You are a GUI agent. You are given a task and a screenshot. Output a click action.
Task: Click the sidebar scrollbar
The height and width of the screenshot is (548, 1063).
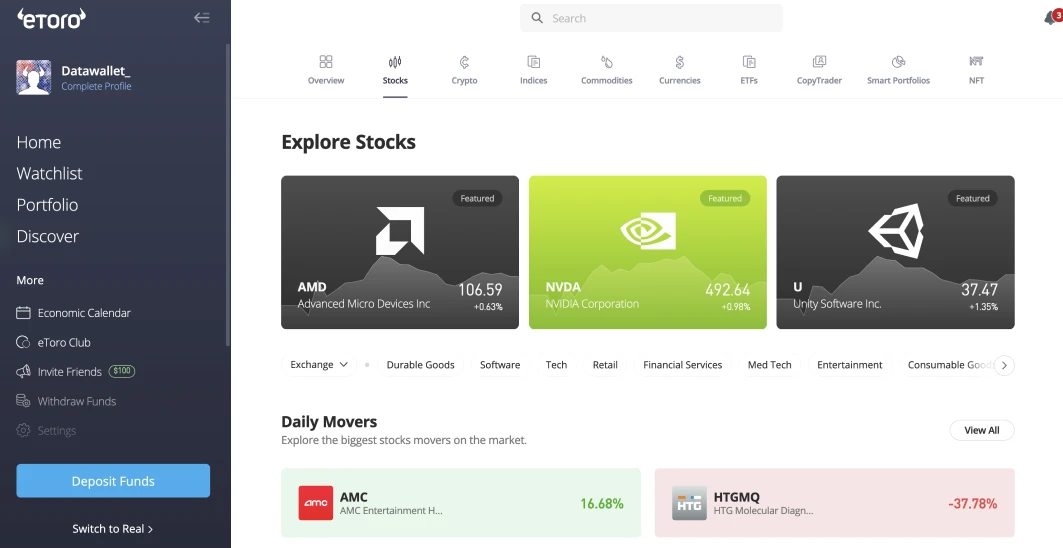click(228, 197)
